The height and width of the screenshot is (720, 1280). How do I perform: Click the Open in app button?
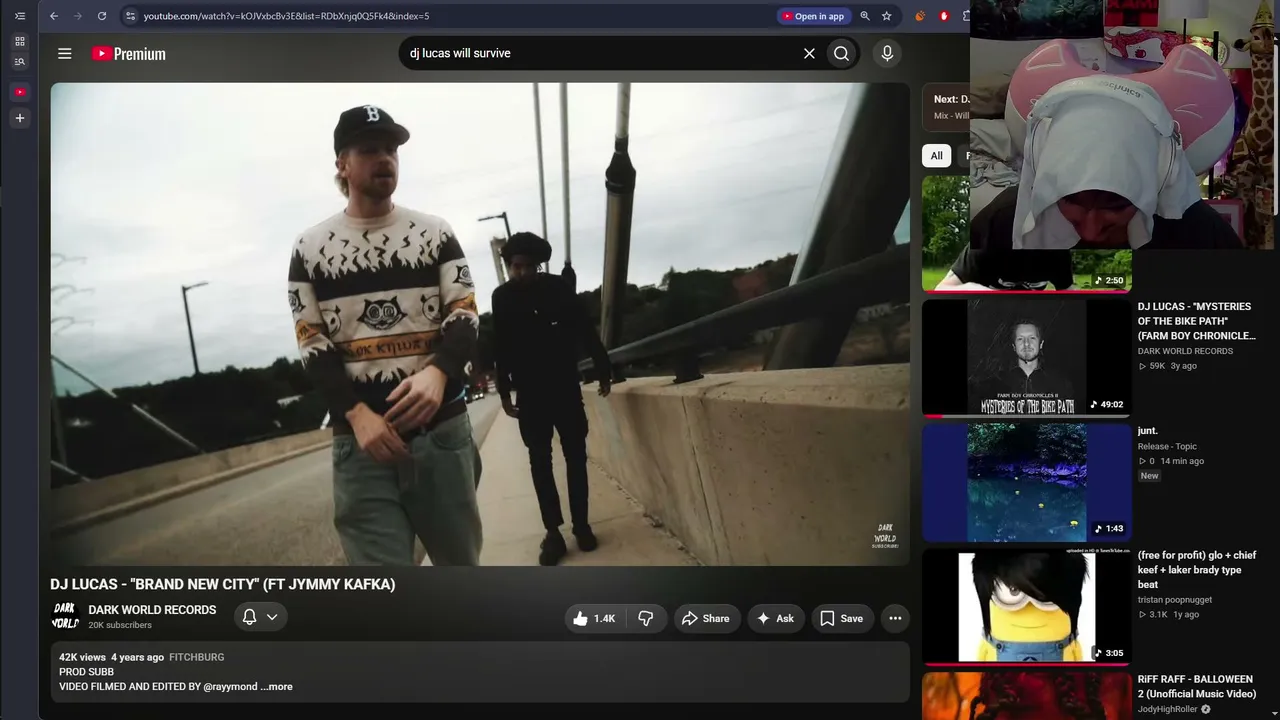[x=814, y=16]
